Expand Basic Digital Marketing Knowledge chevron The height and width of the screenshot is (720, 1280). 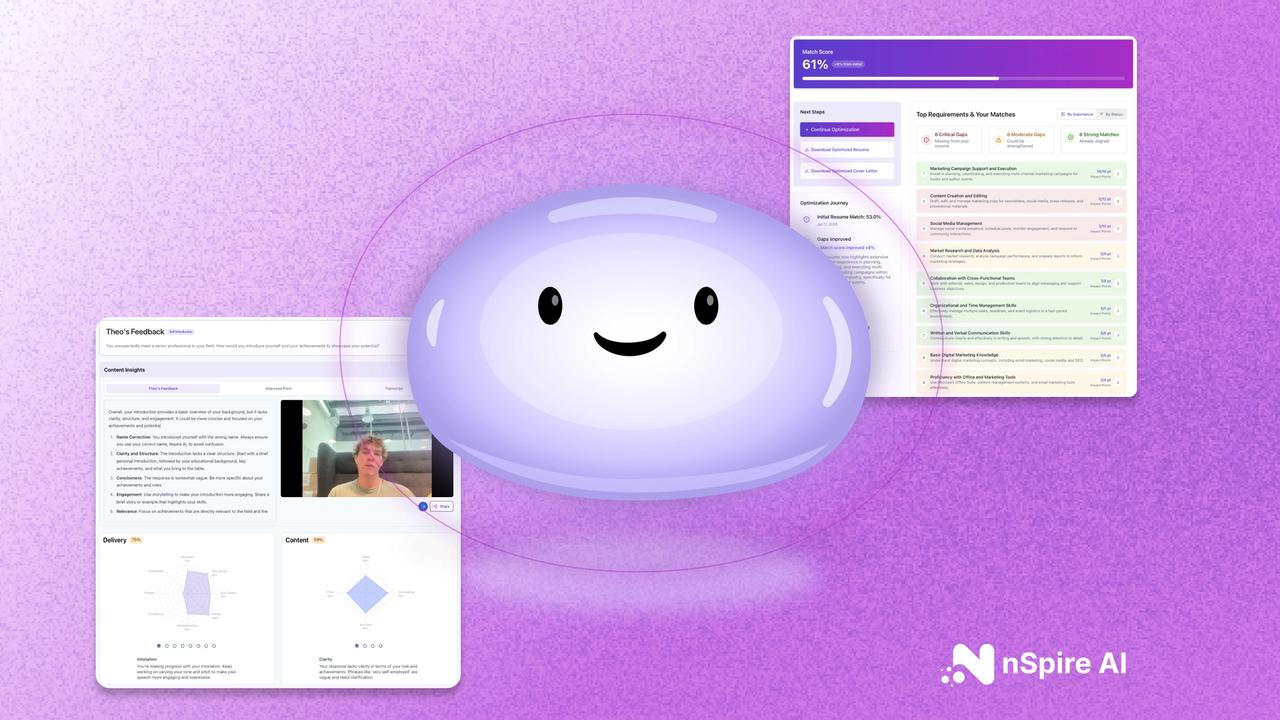tap(1118, 357)
